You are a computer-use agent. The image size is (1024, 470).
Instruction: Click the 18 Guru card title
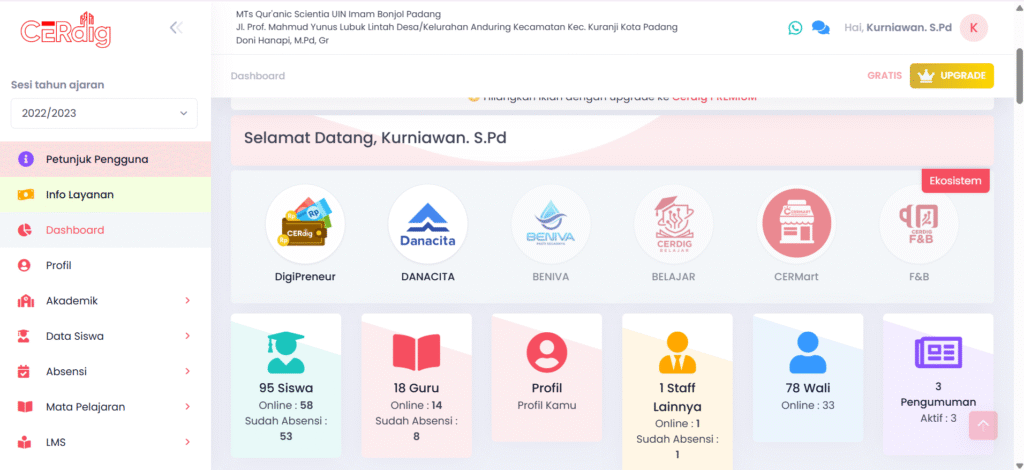[x=417, y=388]
